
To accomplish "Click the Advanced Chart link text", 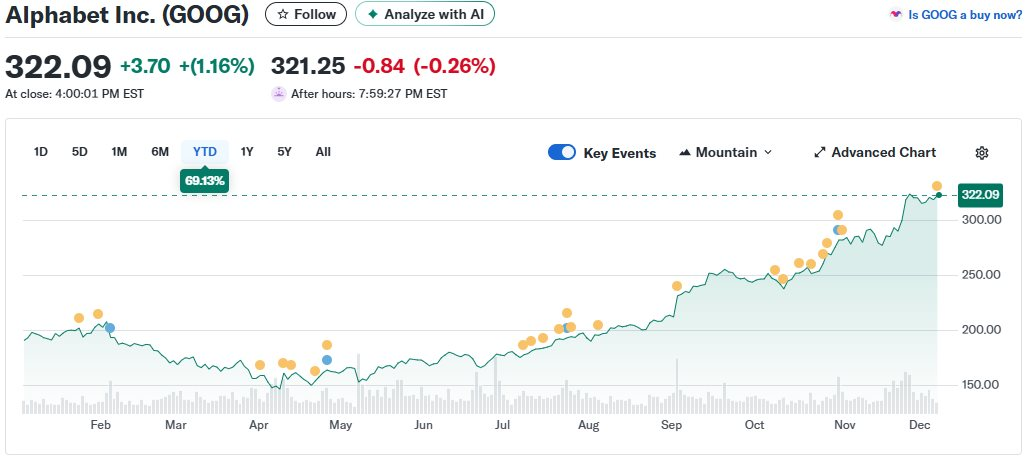I will [884, 153].
